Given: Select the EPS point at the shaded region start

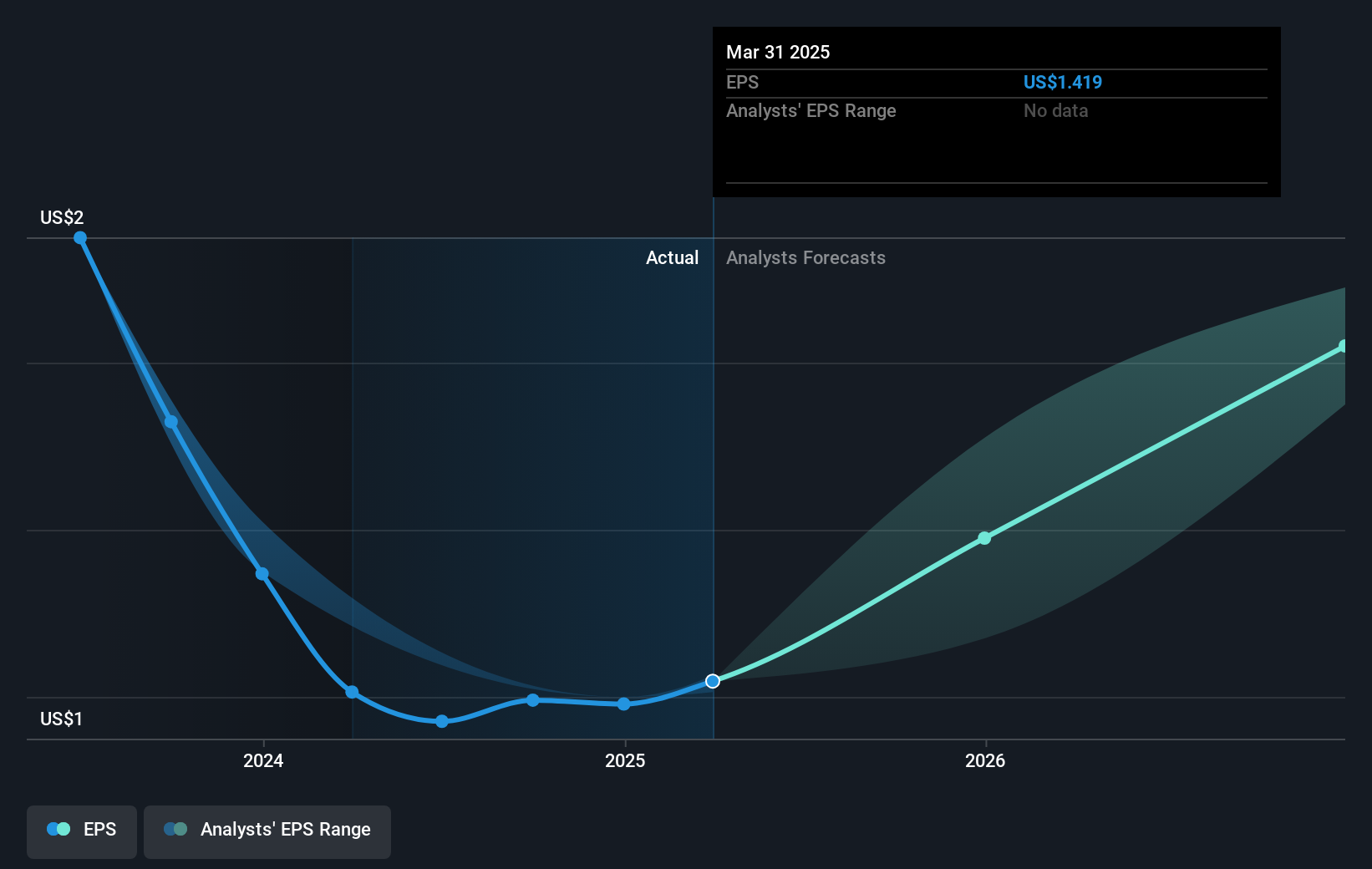Looking at the screenshot, I should click(x=353, y=692).
